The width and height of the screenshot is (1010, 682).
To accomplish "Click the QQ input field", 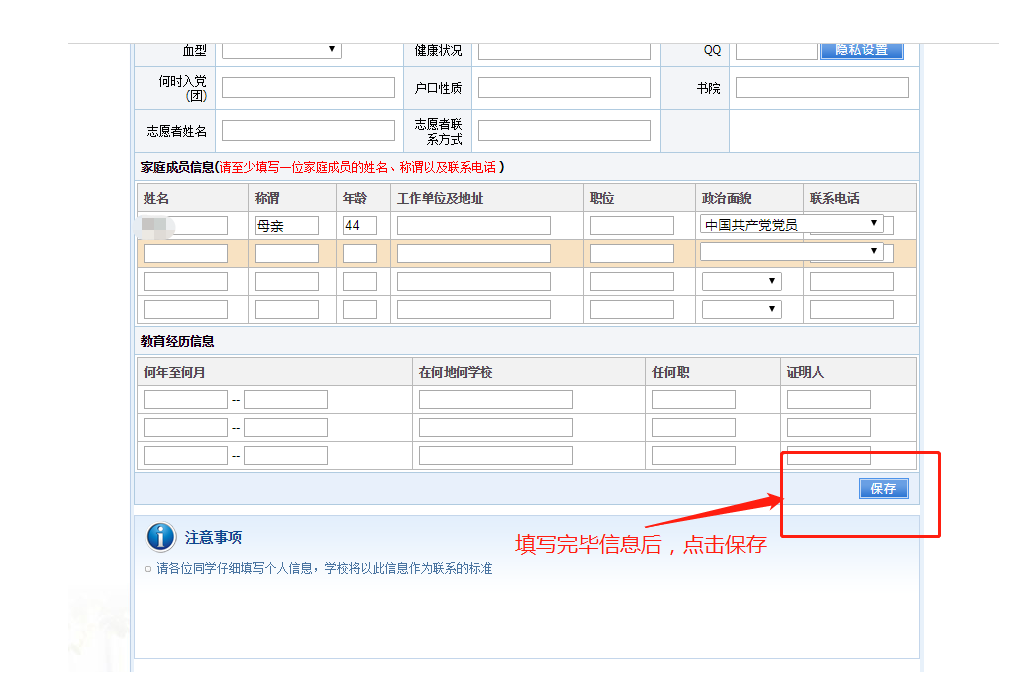I will click(x=776, y=51).
